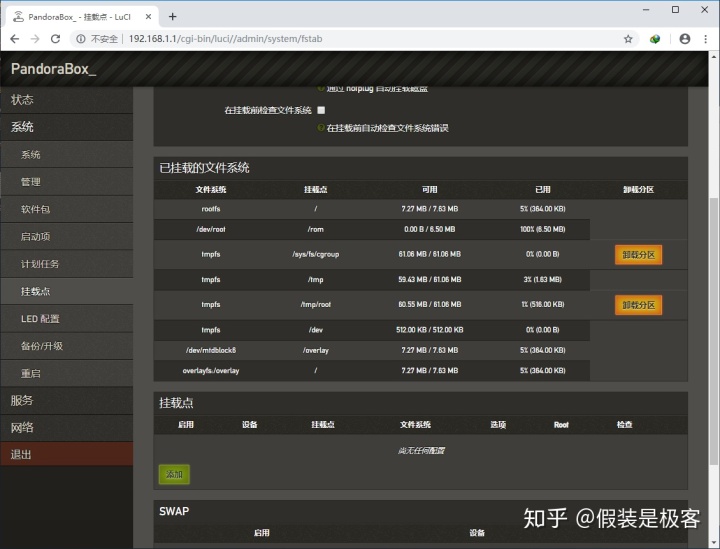Expand the 网络 sidebar menu

pos(67,428)
